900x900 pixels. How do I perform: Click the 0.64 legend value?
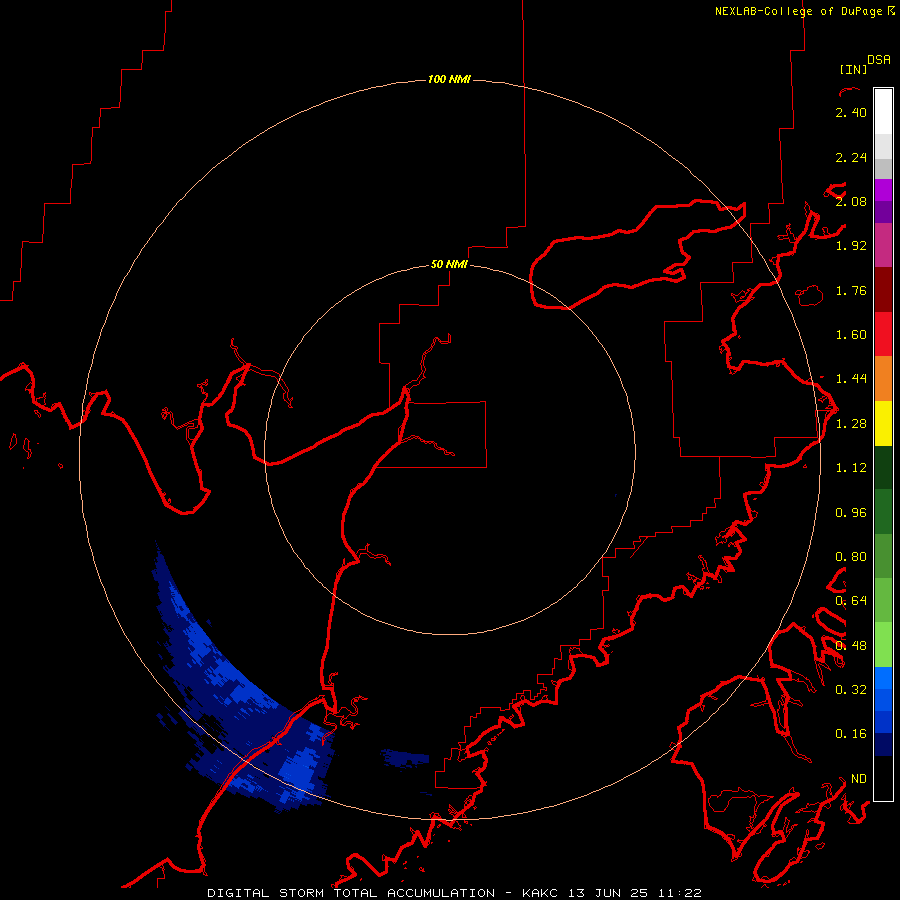point(851,601)
